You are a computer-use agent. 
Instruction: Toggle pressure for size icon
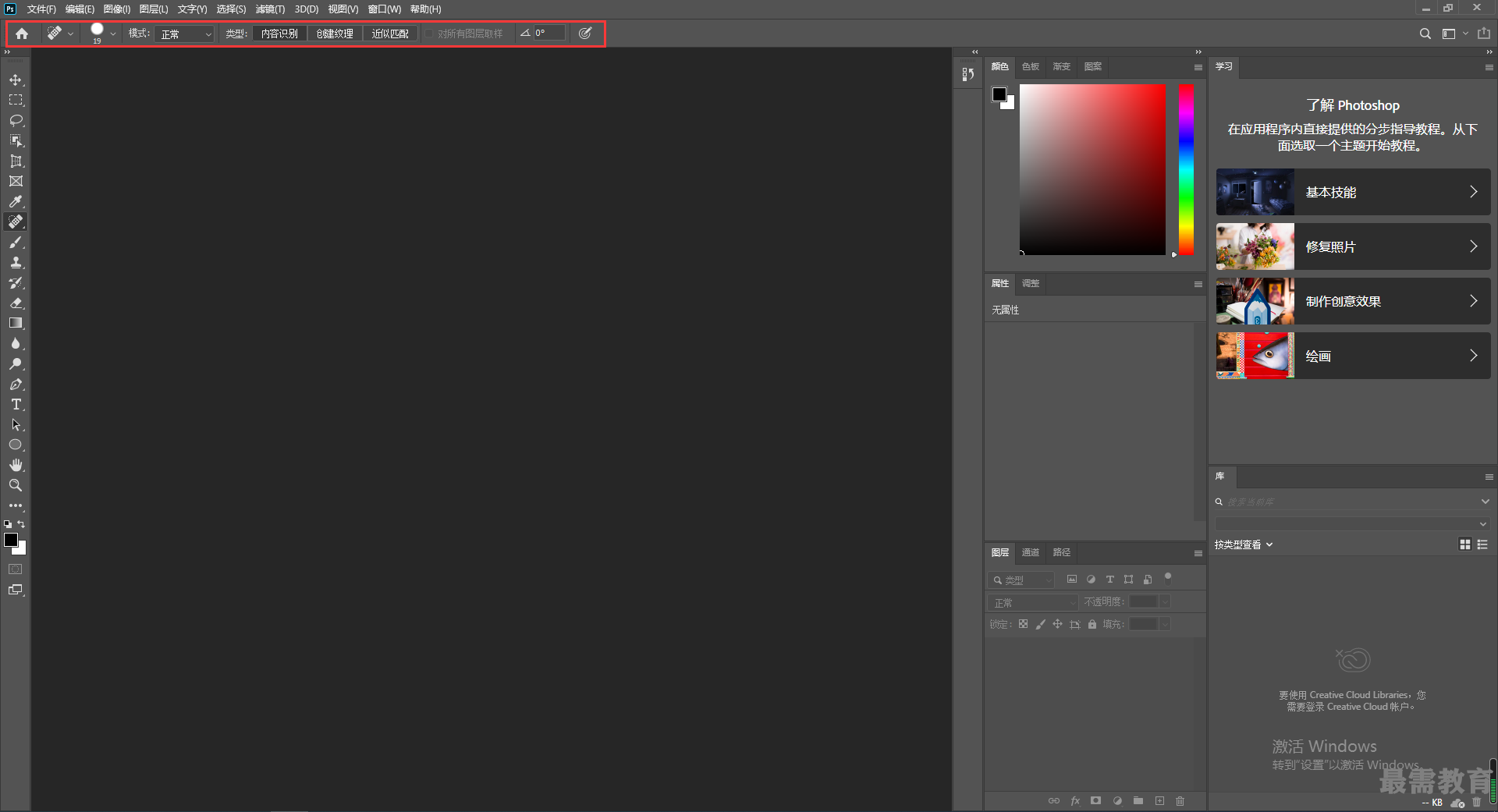[585, 34]
